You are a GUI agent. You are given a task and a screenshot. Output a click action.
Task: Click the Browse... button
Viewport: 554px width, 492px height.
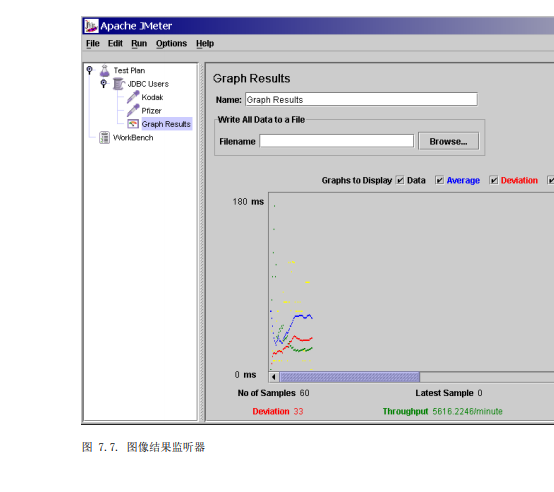pyautogui.click(x=448, y=141)
